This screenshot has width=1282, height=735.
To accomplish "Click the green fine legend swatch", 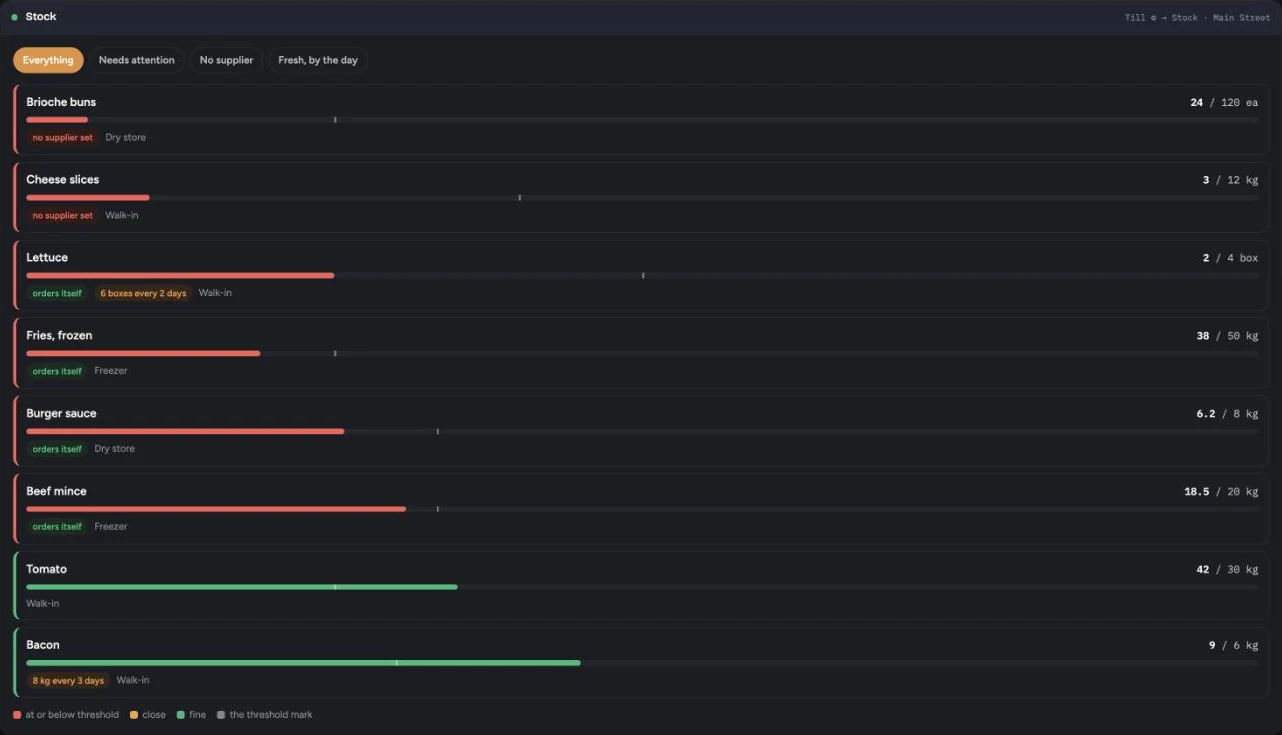I will coord(181,715).
